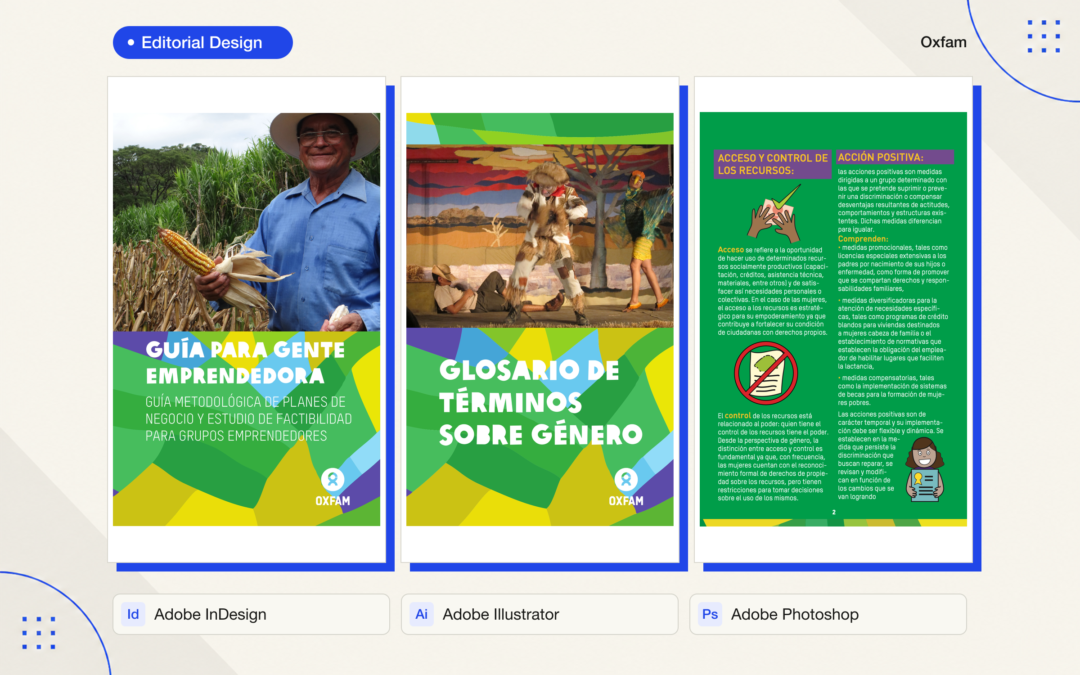
Task: Click the red prohibited document icon
Action: (x=765, y=373)
